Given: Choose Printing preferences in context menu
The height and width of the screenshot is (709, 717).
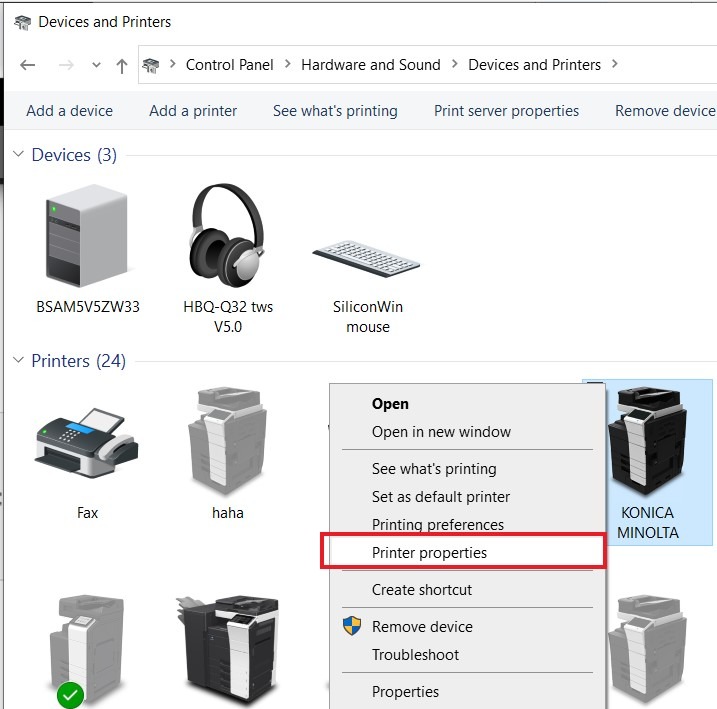Looking at the screenshot, I should point(438,524).
